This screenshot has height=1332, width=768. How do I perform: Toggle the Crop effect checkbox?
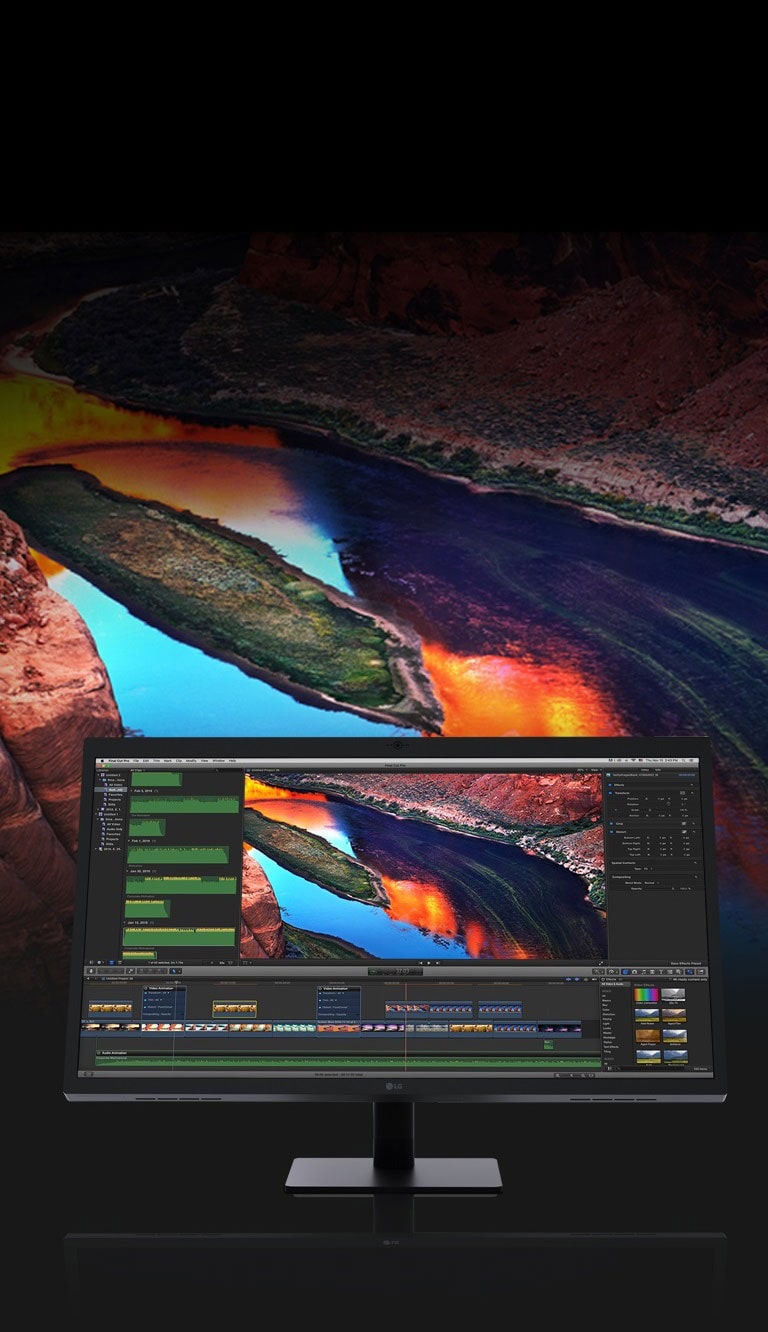(x=611, y=823)
